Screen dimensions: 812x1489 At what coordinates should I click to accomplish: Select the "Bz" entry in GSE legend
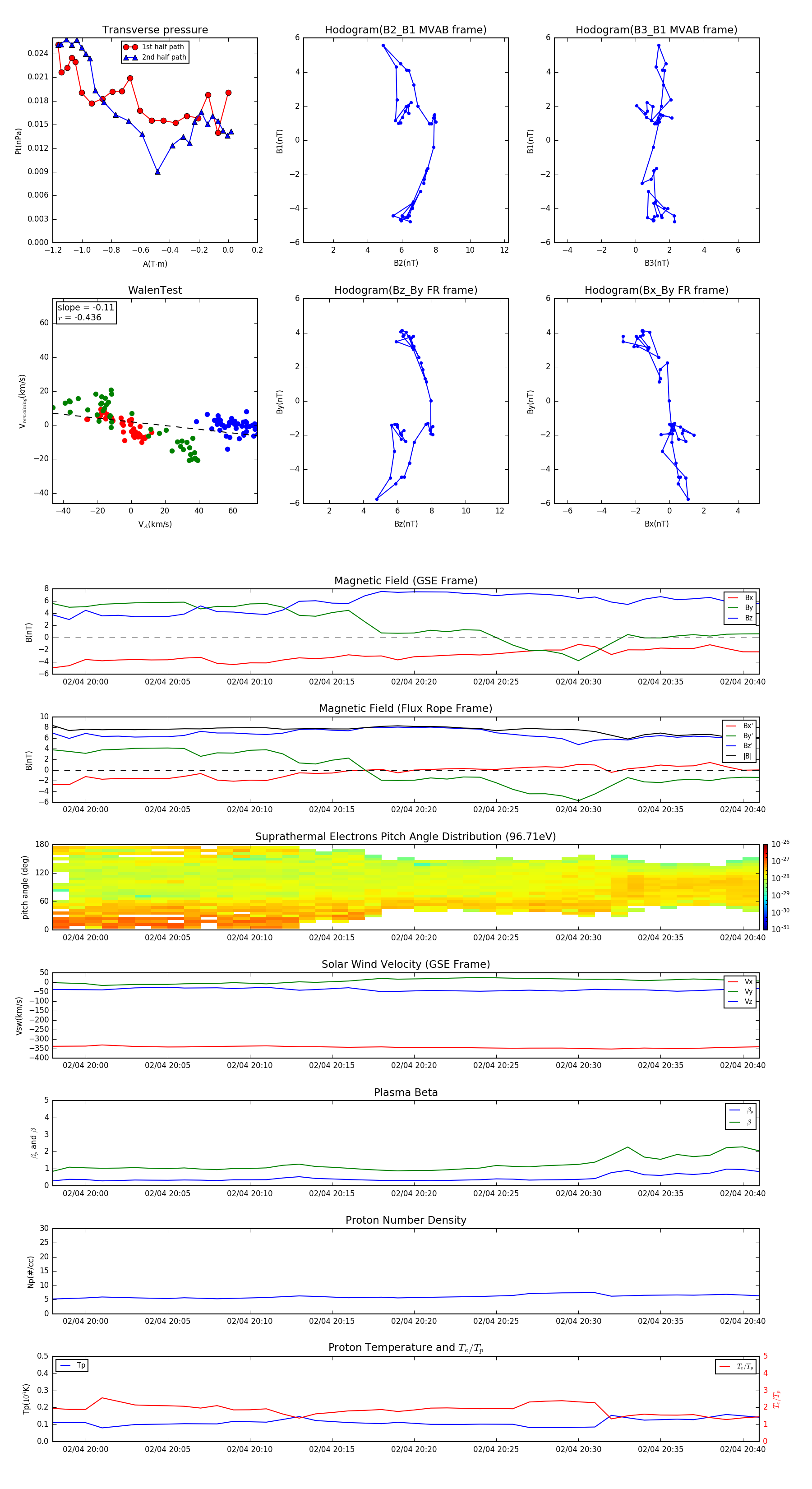740,618
